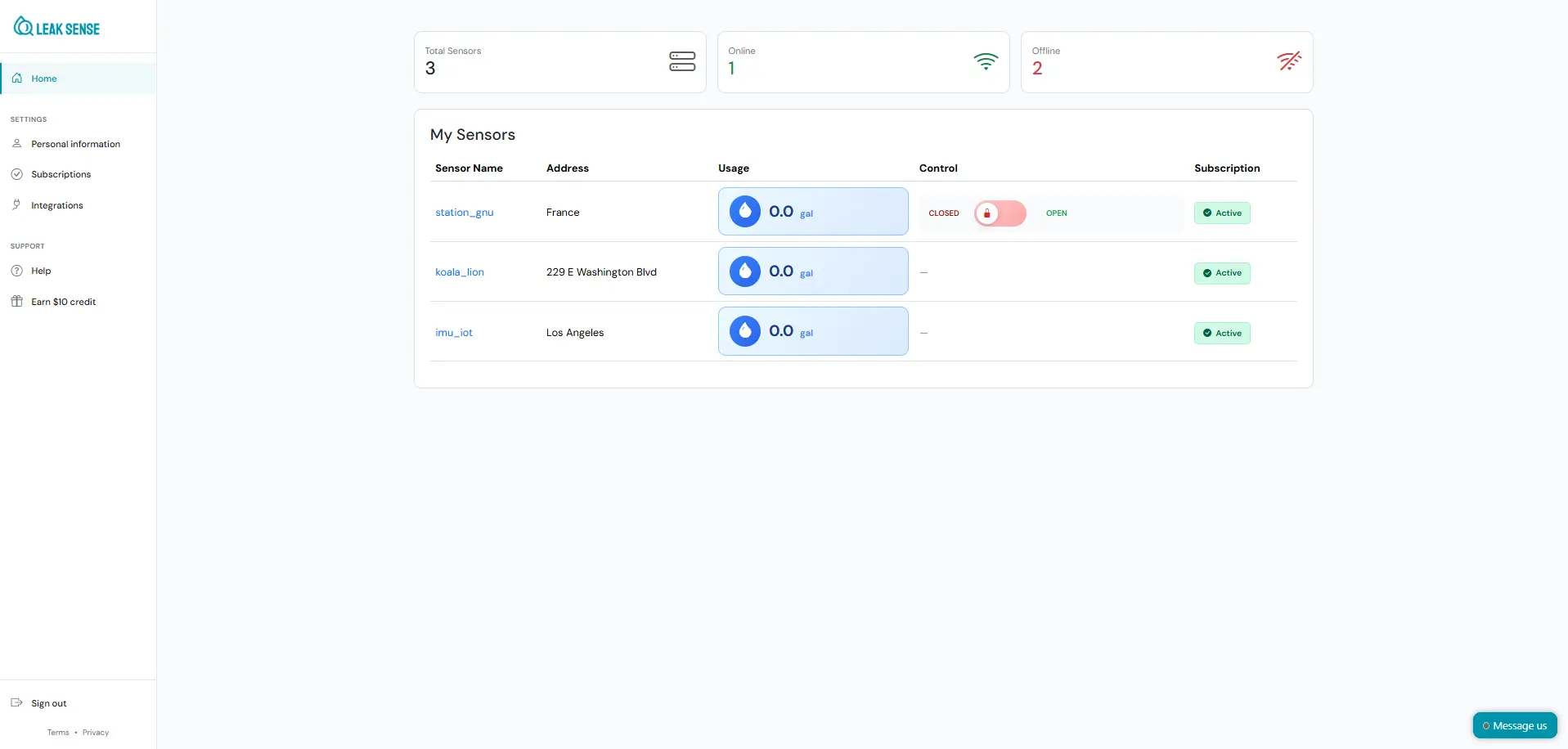Open the station_gnu sensor details
This screenshot has height=749, width=1568.
pos(465,212)
